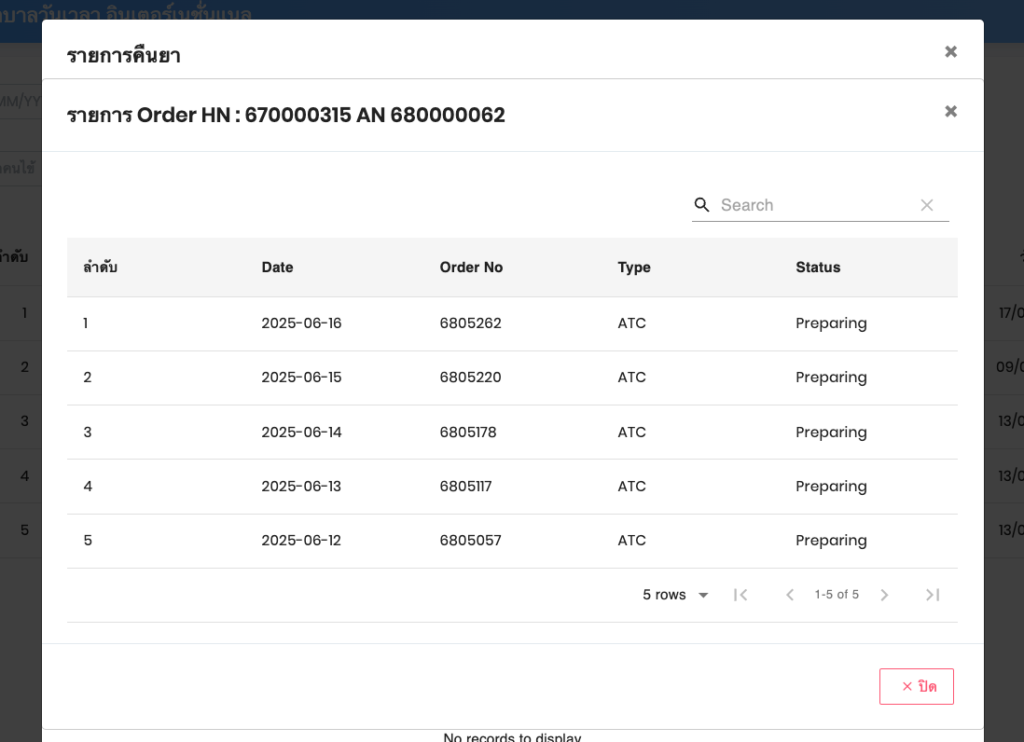Screen dimensions: 1024x742
Task: Sort by Status column header
Action: click(x=818, y=267)
